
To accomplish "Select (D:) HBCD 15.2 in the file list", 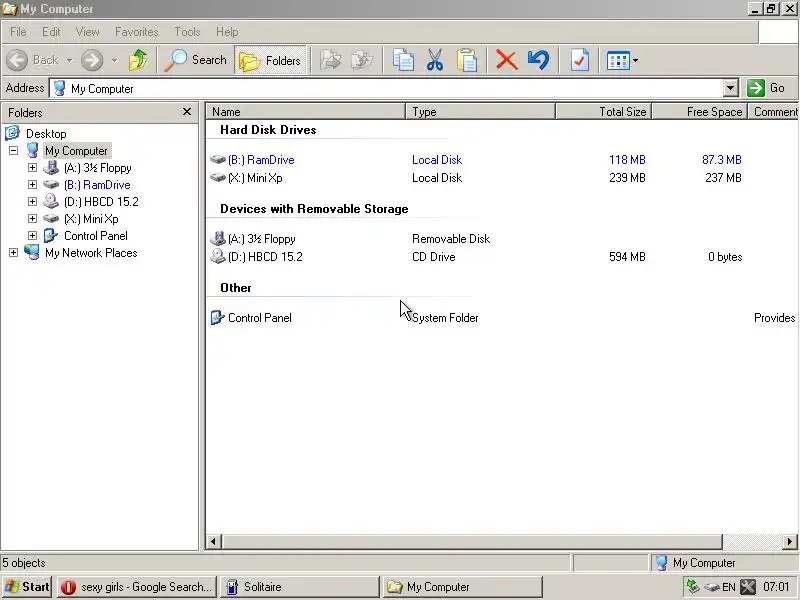I will tap(265, 257).
